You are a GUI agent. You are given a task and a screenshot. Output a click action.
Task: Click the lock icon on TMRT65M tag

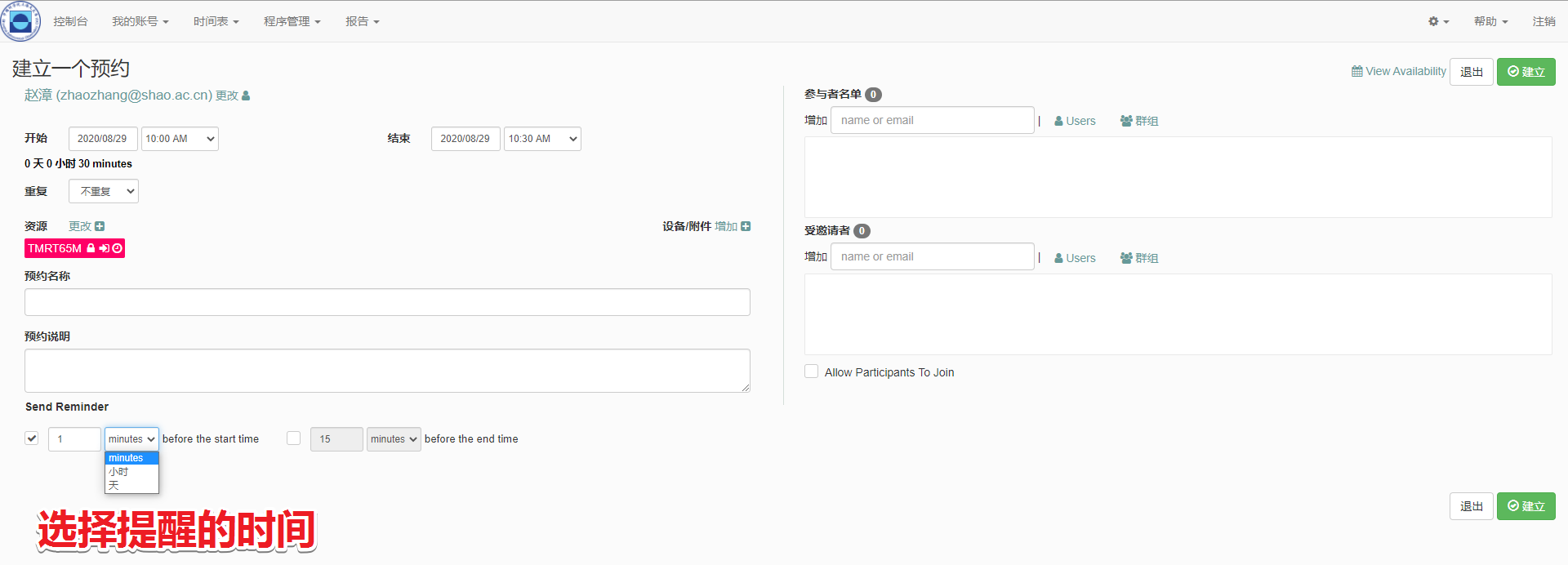pos(91,248)
